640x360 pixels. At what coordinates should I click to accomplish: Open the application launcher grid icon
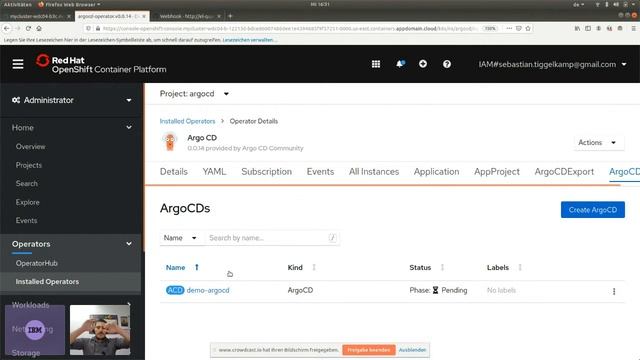coord(376,64)
